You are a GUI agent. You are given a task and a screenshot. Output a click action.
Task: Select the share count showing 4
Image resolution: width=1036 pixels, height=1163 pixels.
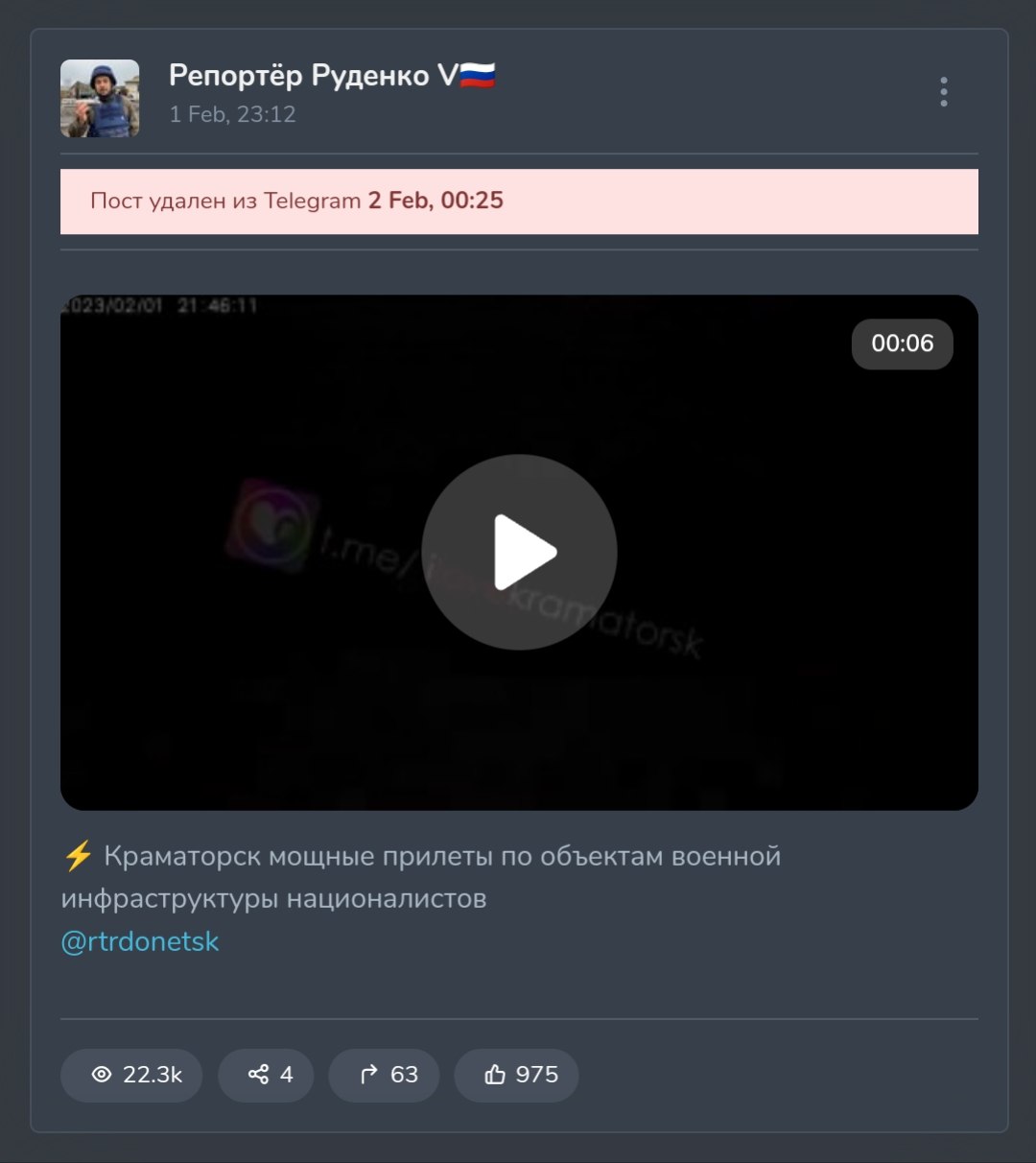pos(286,1075)
